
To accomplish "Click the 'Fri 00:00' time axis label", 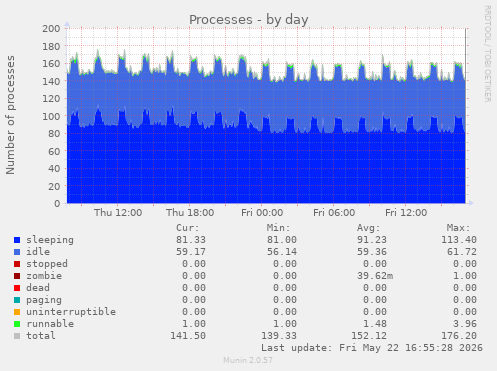I will tap(262, 213).
